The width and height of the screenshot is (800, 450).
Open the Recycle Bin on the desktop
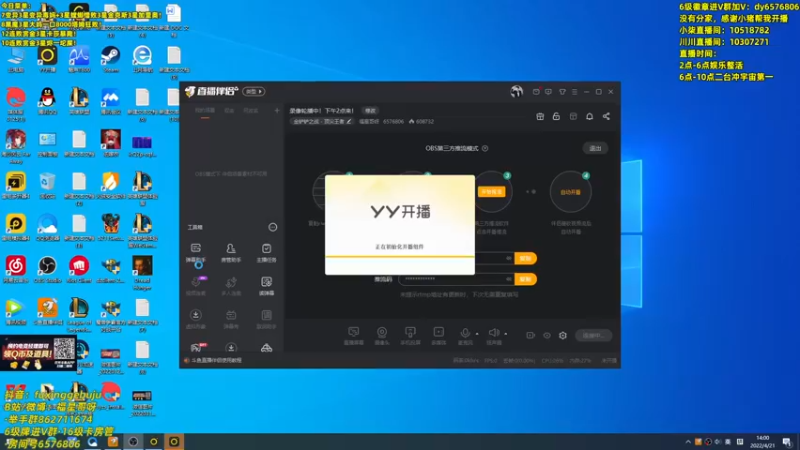click(47, 185)
